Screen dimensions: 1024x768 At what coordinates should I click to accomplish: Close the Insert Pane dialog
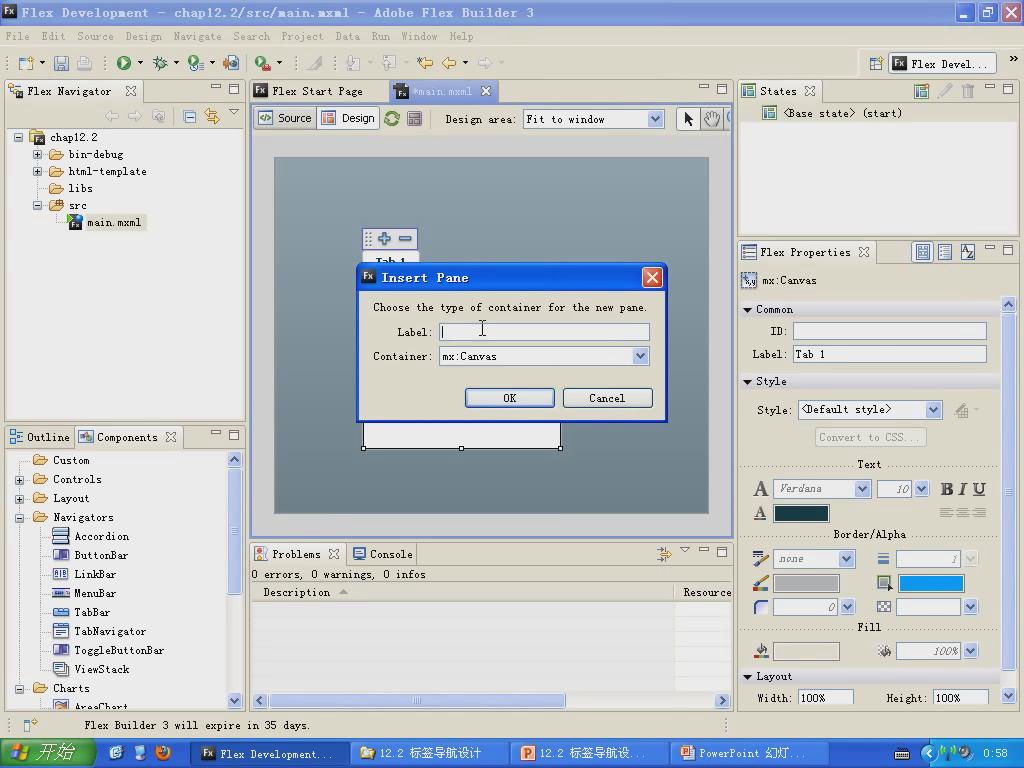[652, 278]
